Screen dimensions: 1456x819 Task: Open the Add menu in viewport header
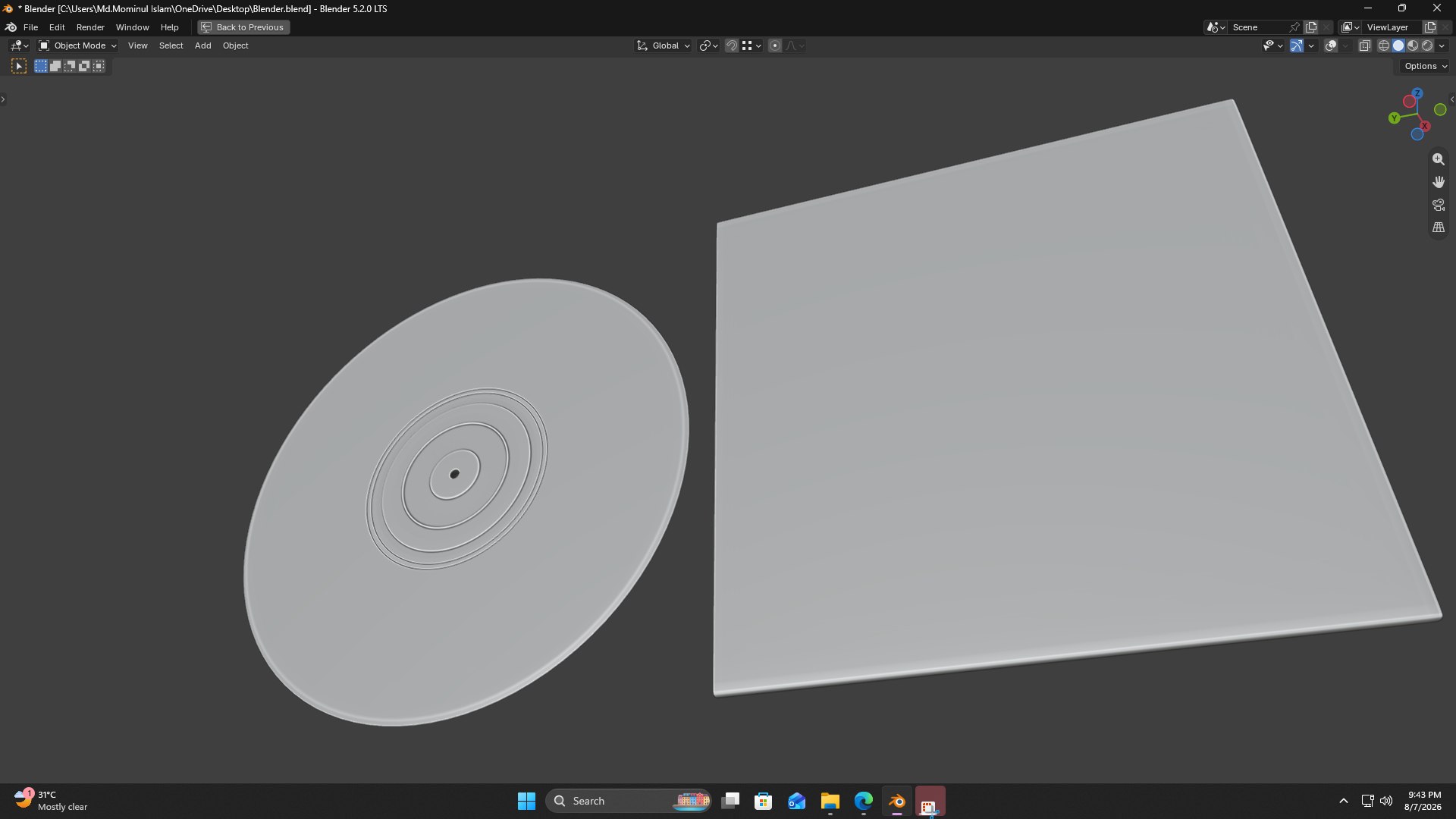click(x=202, y=46)
